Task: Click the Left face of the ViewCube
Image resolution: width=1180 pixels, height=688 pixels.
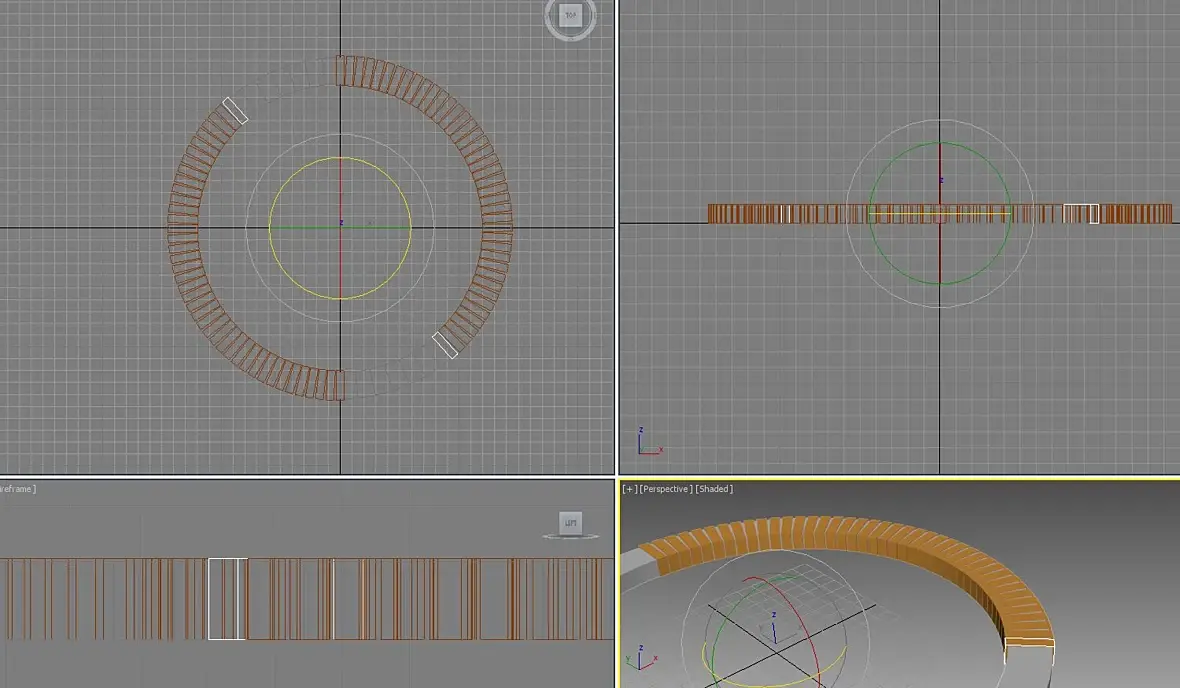Action: 570,522
